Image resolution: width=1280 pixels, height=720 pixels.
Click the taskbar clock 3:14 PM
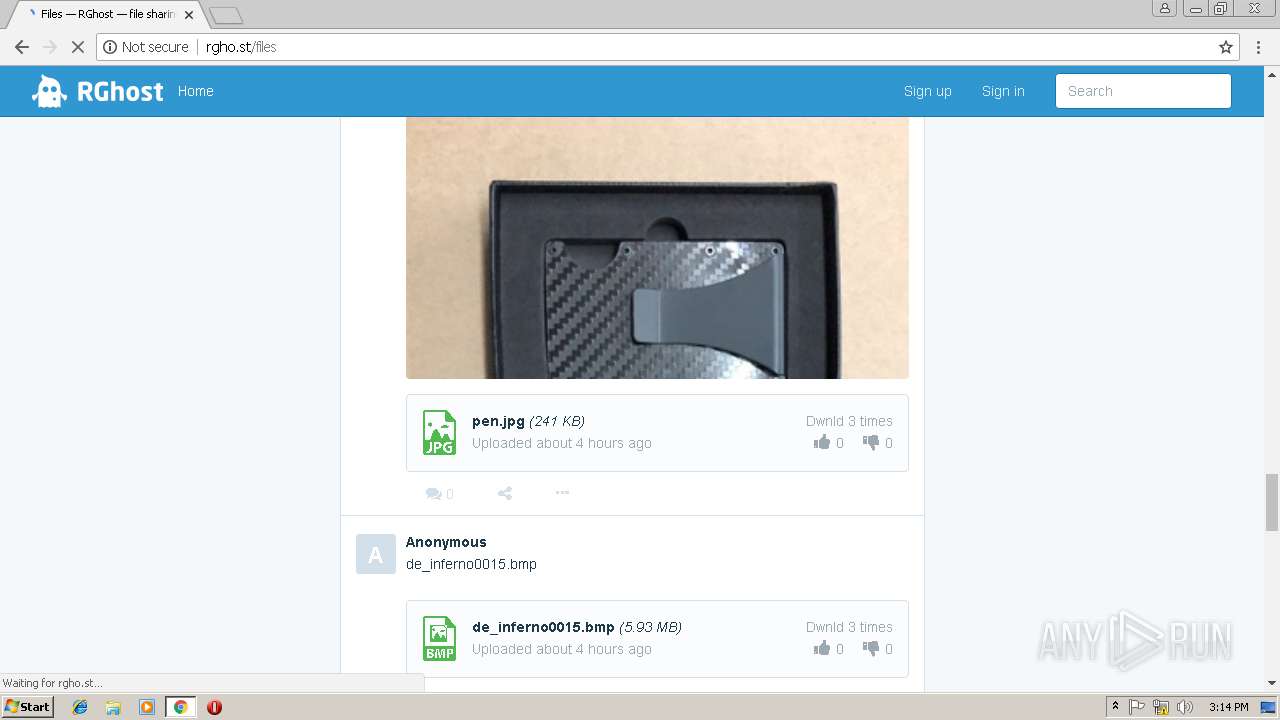pyautogui.click(x=1228, y=707)
